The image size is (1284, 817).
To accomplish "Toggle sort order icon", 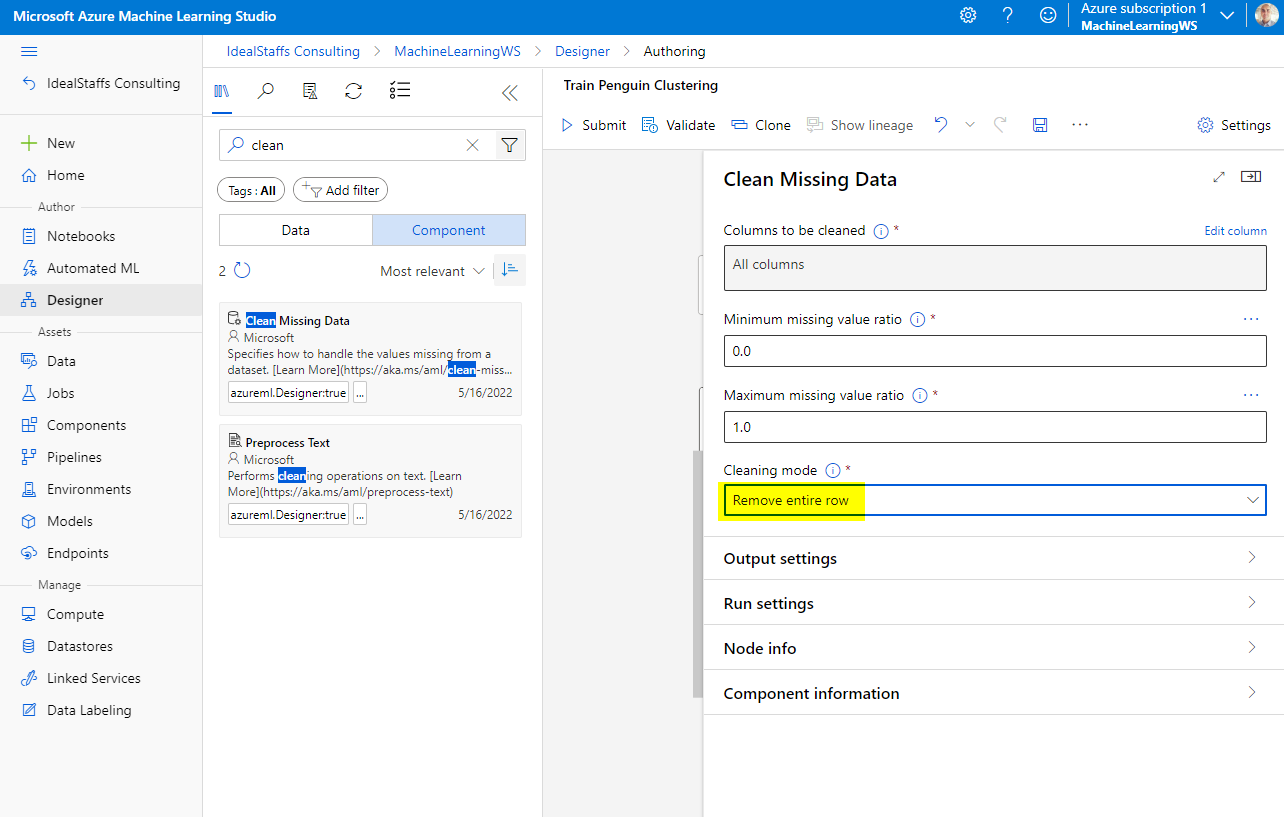I will coord(510,270).
